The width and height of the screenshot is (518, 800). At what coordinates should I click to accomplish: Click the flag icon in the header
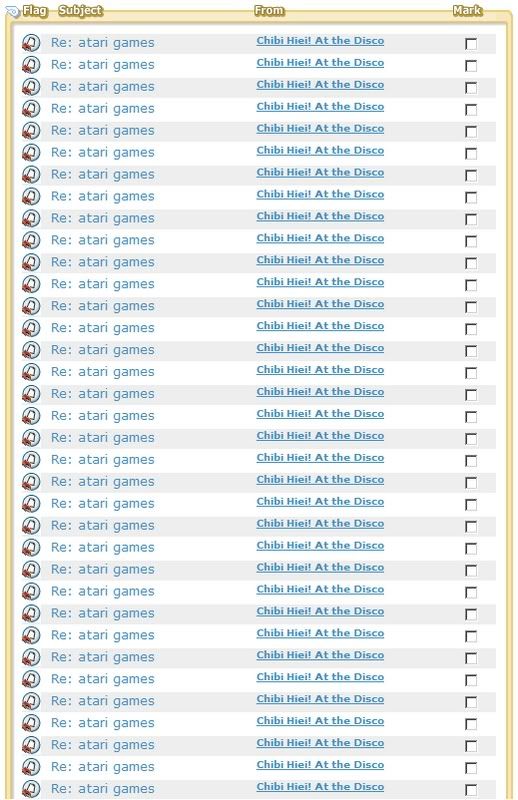13,11
